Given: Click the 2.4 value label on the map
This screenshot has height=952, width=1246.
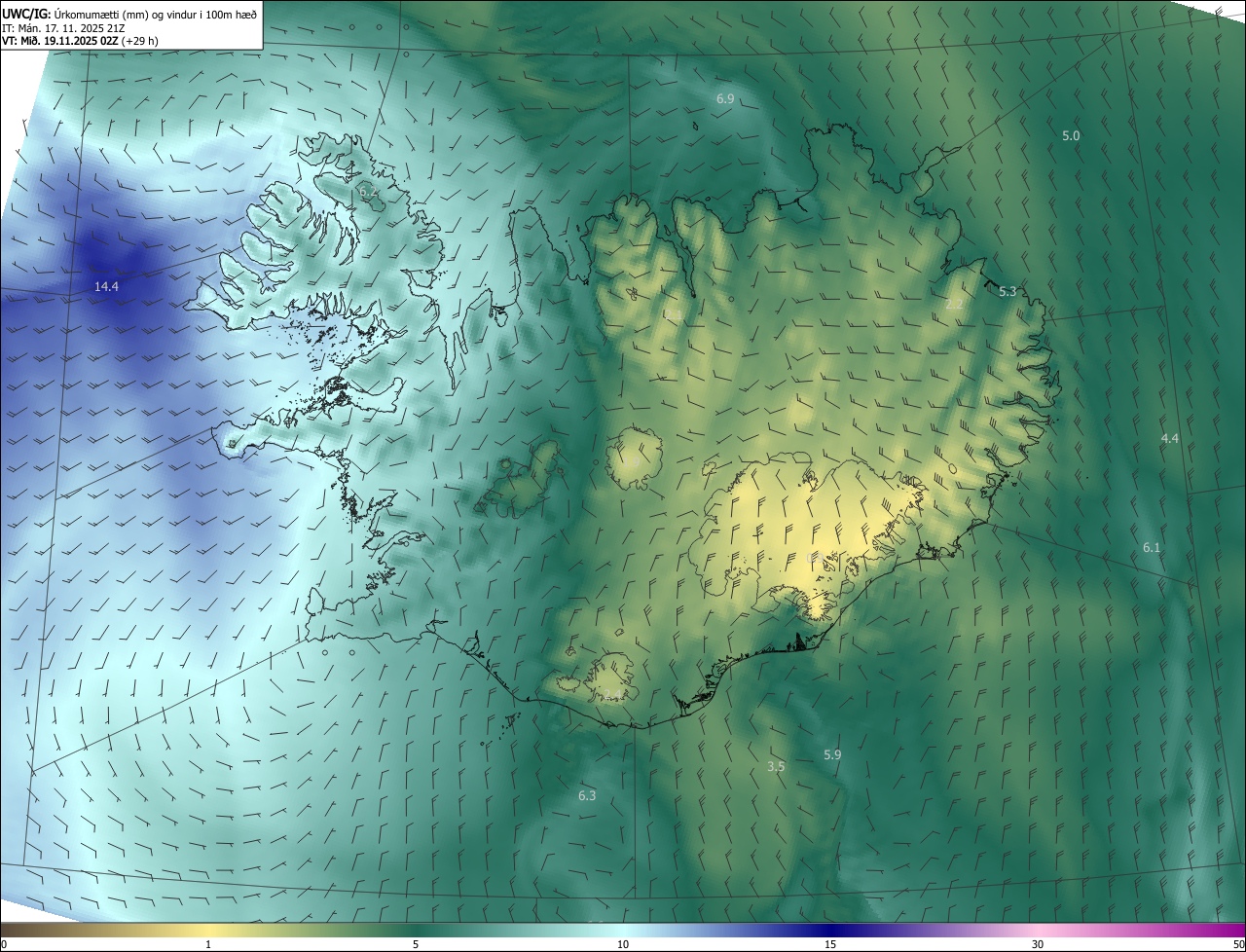Looking at the screenshot, I should (x=612, y=695).
